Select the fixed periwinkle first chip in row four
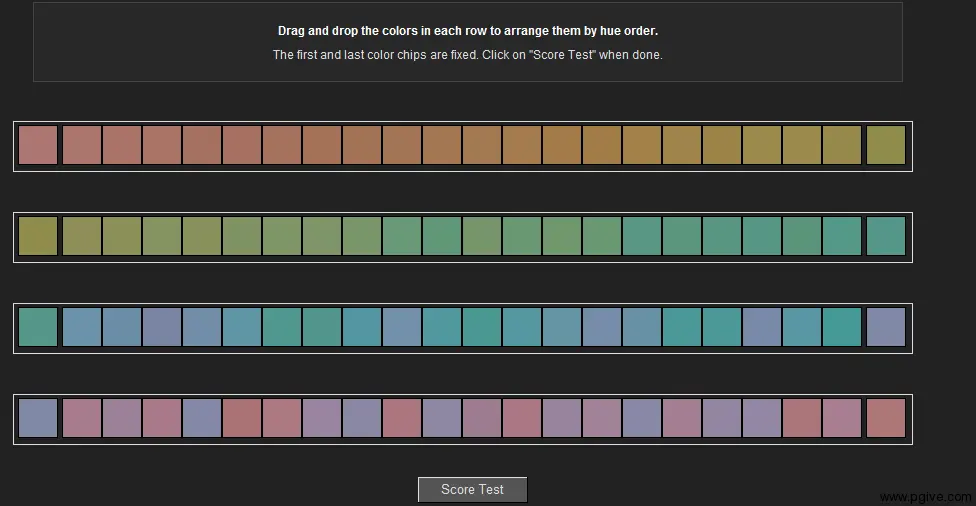976x506 pixels. coord(38,418)
